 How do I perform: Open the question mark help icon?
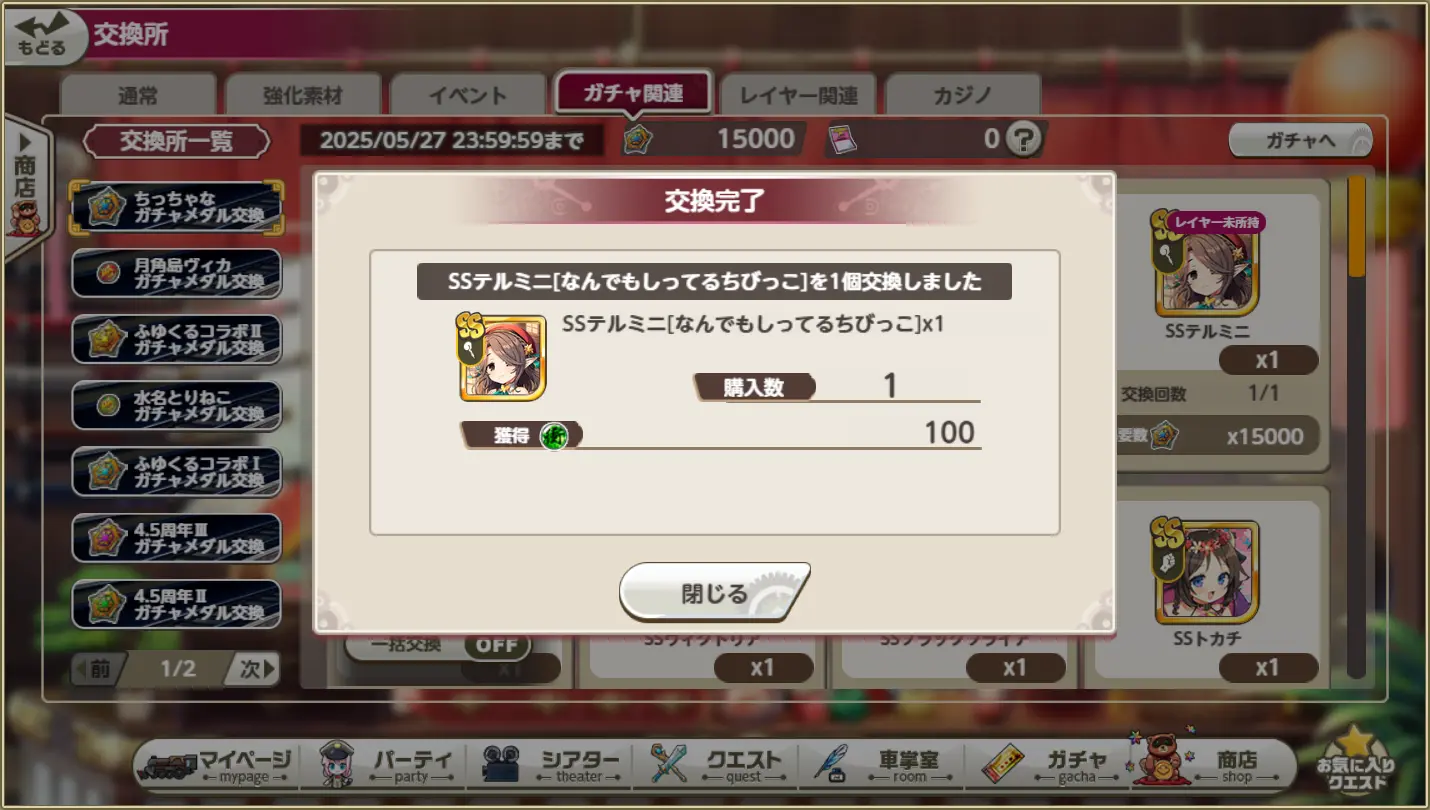coord(1023,139)
